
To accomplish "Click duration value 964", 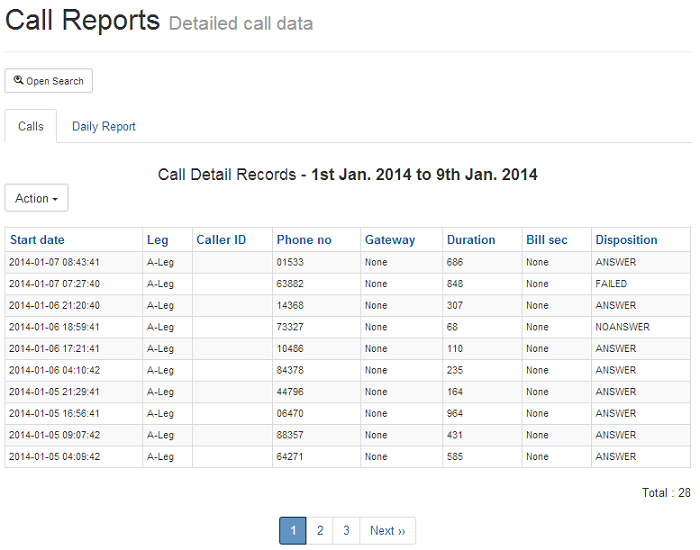I will tap(454, 413).
